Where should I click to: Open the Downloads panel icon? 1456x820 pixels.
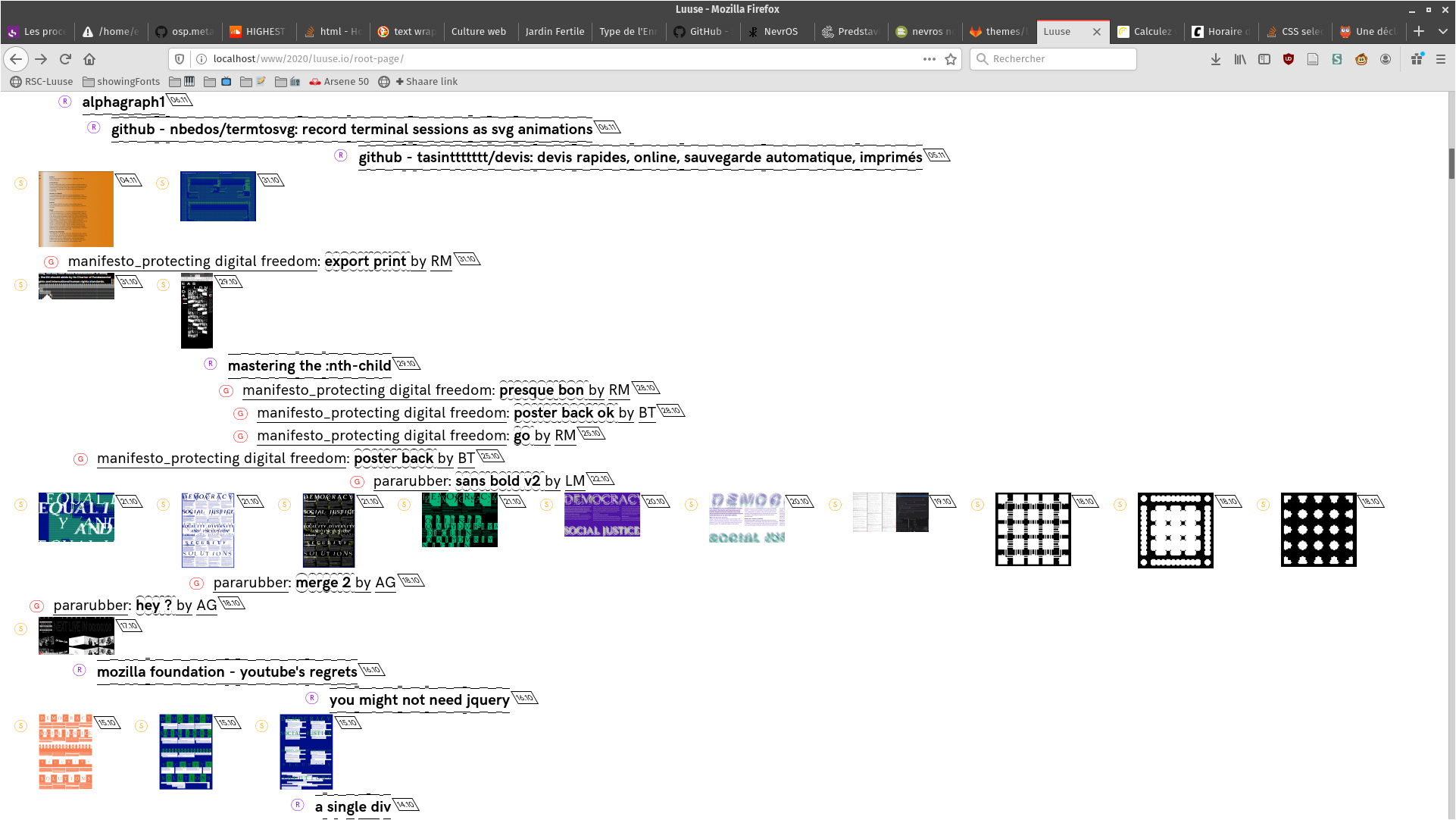[x=1215, y=59]
